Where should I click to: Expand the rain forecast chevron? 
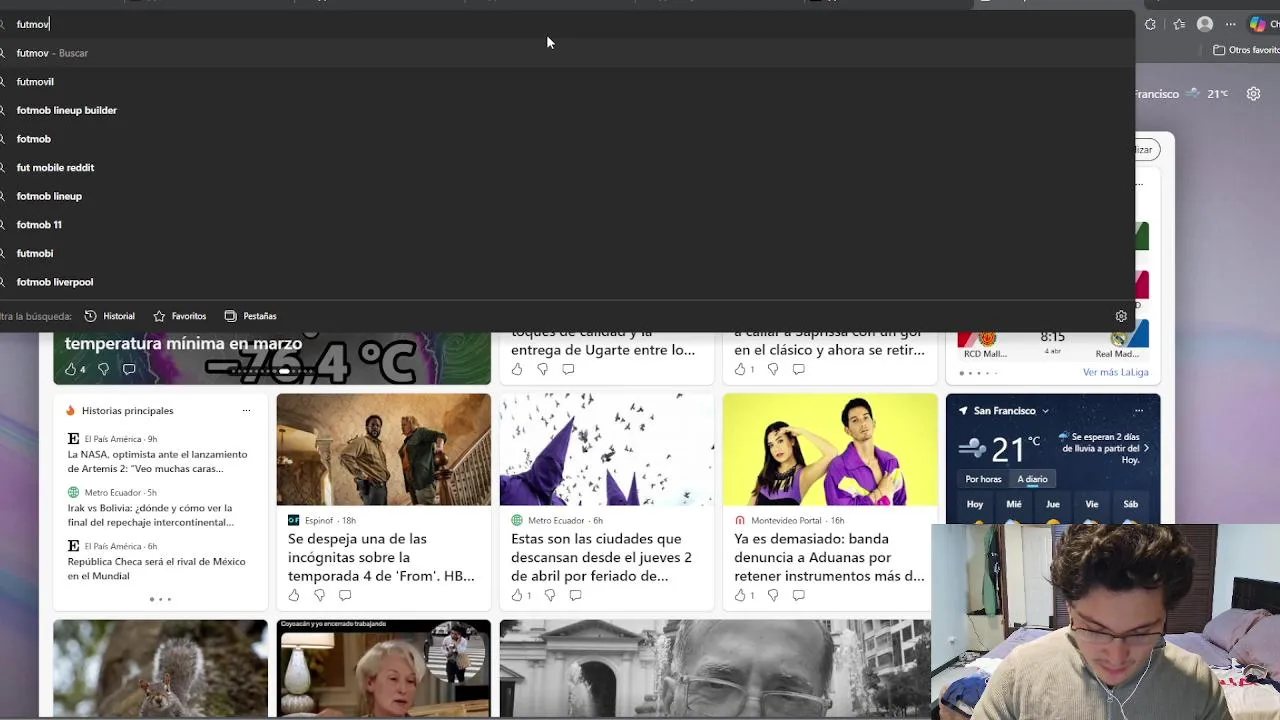(x=1146, y=449)
